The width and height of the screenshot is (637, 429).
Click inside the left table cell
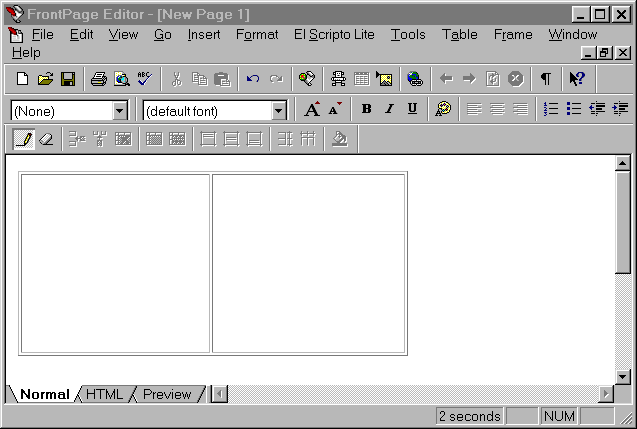[x=115, y=263]
